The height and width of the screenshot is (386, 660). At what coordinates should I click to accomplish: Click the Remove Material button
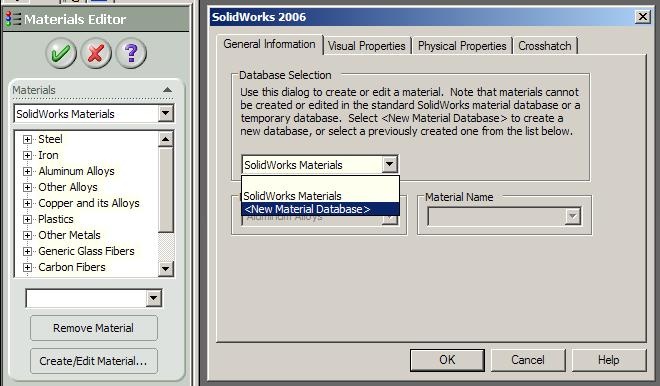click(93, 328)
